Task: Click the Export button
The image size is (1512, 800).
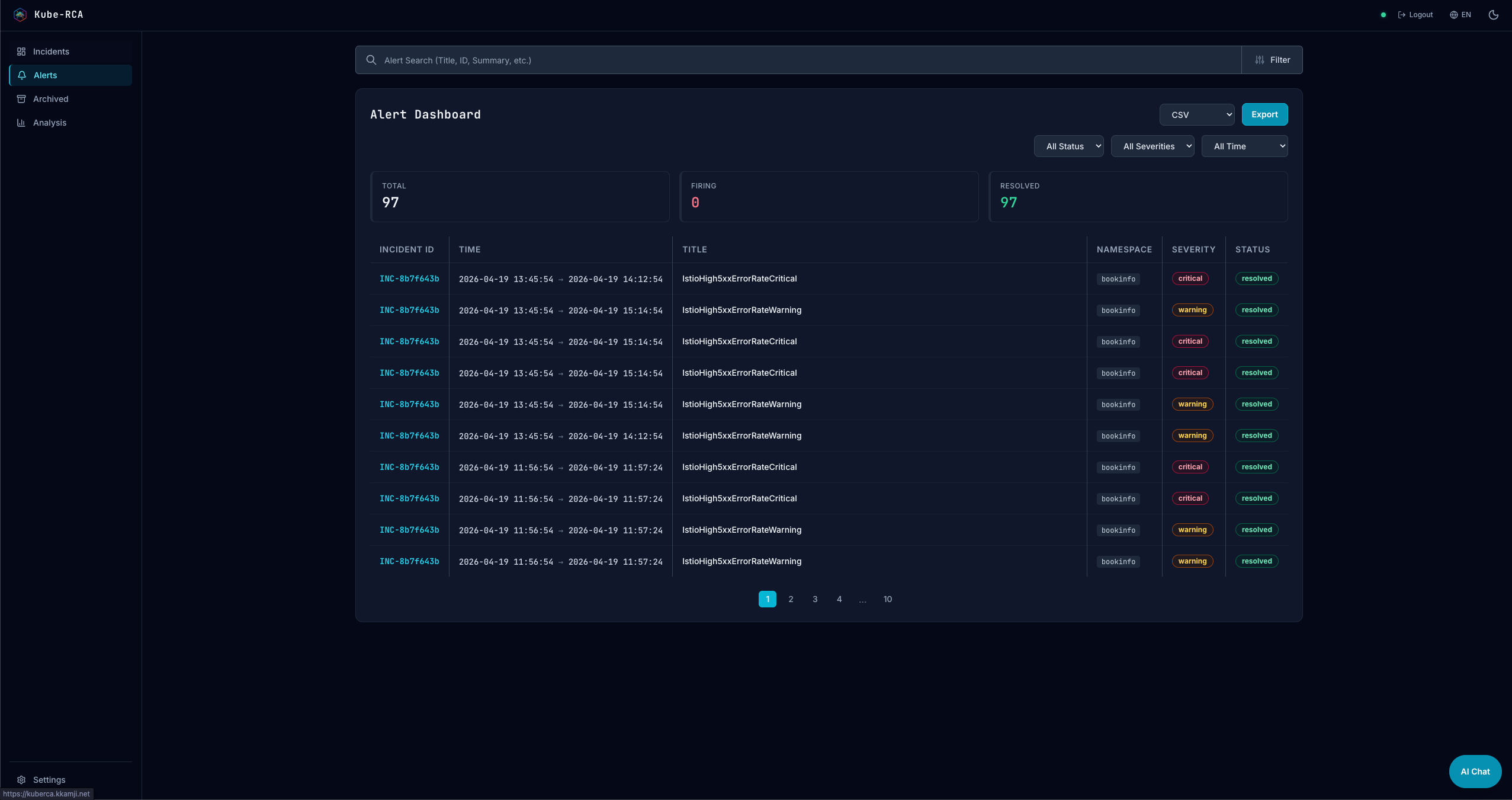Action: [1264, 114]
